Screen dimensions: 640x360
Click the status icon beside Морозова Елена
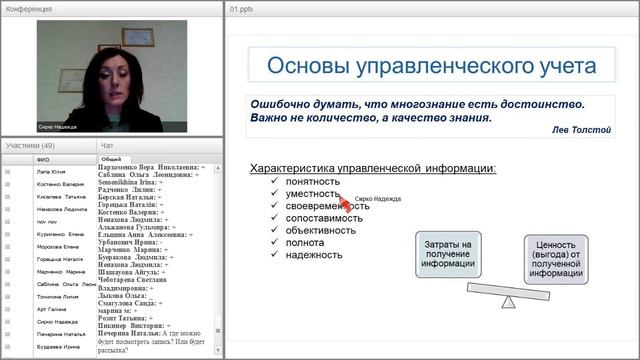7,247
